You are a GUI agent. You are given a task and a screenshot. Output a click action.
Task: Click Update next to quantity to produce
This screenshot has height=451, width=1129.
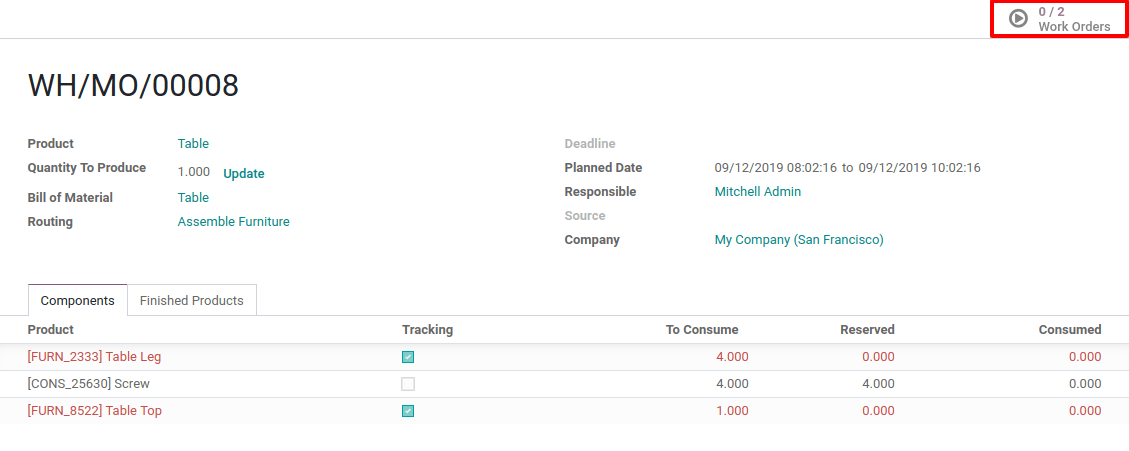point(243,173)
